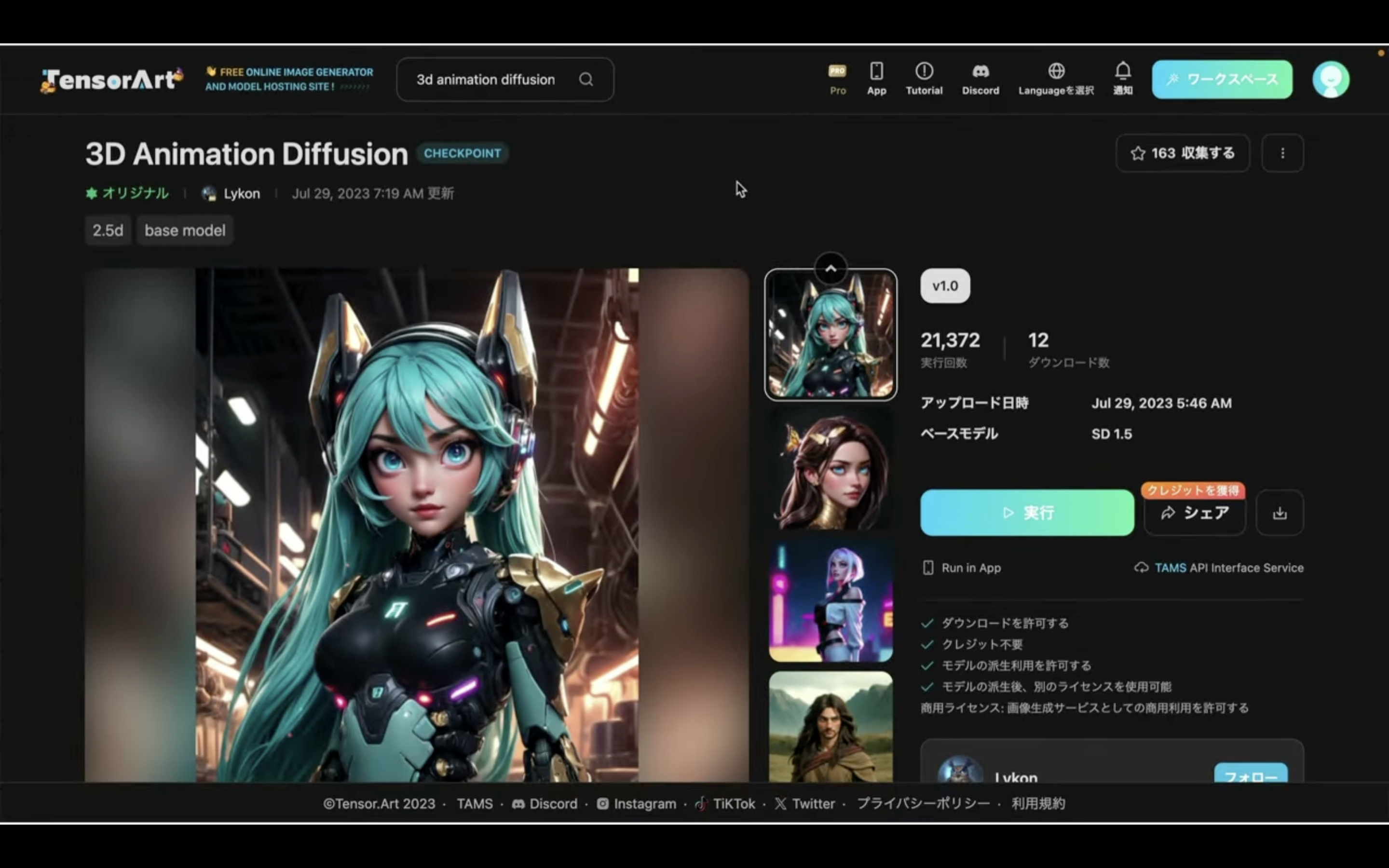Select the 2.5d tag

click(108, 230)
